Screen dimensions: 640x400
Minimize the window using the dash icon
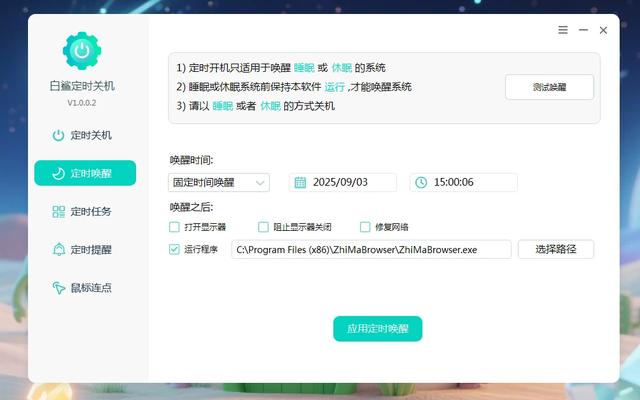(x=583, y=30)
